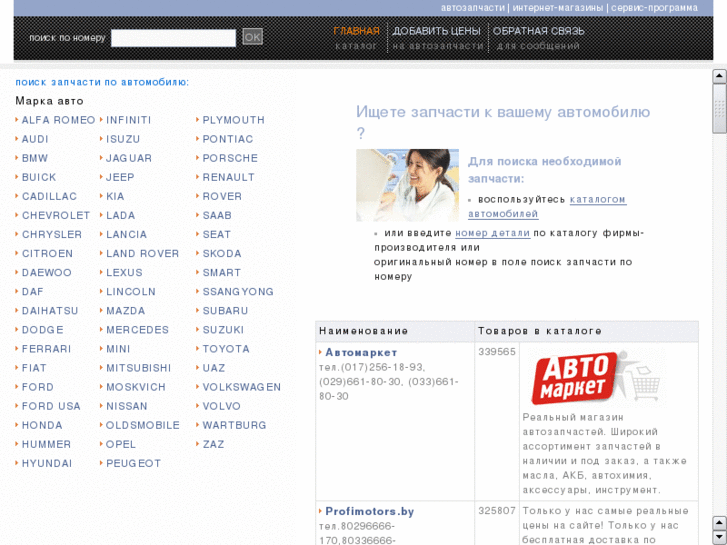Screen dimensions: 727x545
Task: Open the ГЛАВНАЯ main page tab
Action: (x=356, y=31)
